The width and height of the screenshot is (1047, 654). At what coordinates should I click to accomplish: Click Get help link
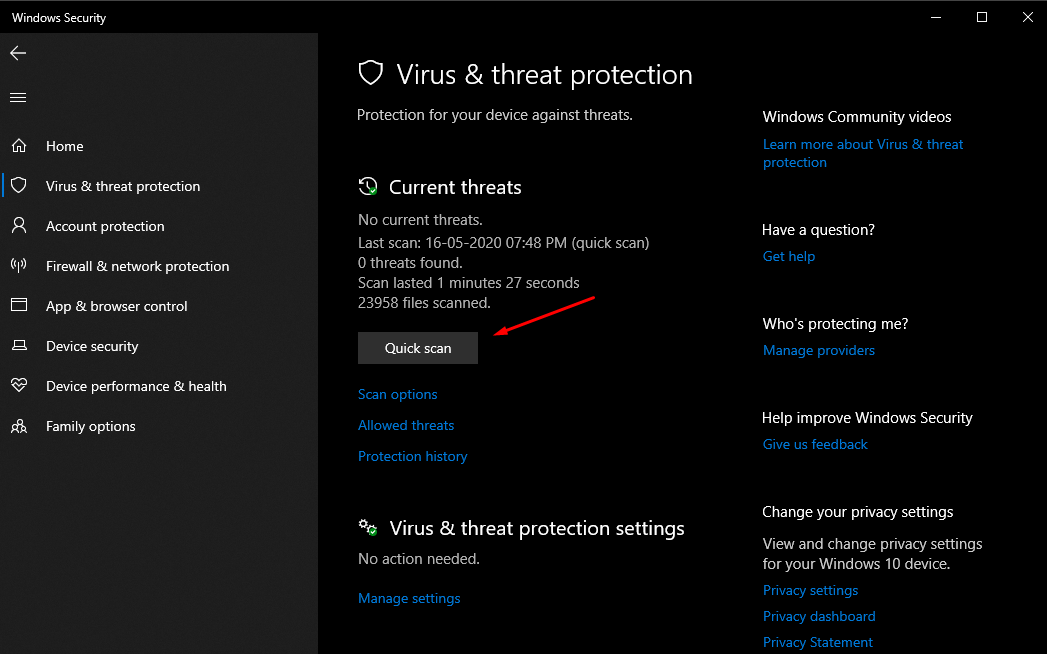tap(789, 256)
